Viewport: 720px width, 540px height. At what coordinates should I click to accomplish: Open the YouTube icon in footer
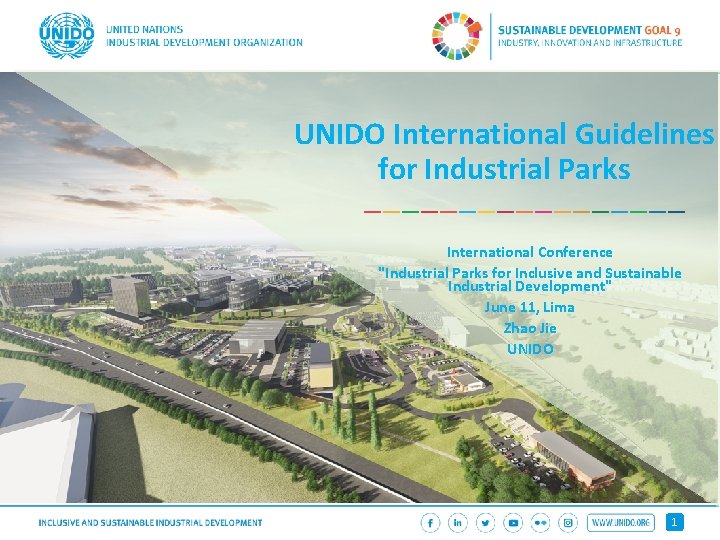pyautogui.click(x=513, y=523)
